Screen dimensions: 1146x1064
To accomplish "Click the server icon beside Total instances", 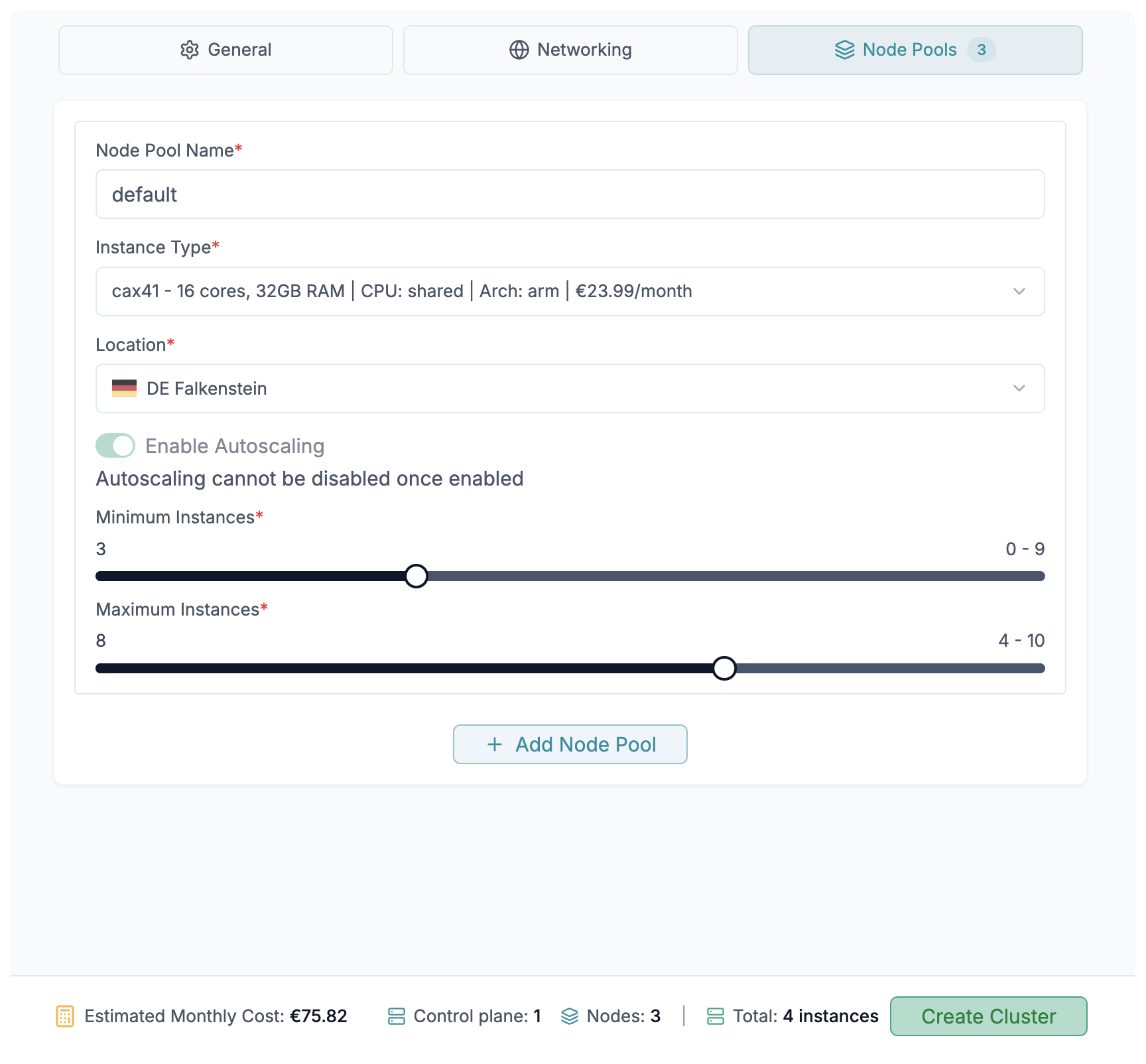I will pyautogui.click(x=715, y=1016).
